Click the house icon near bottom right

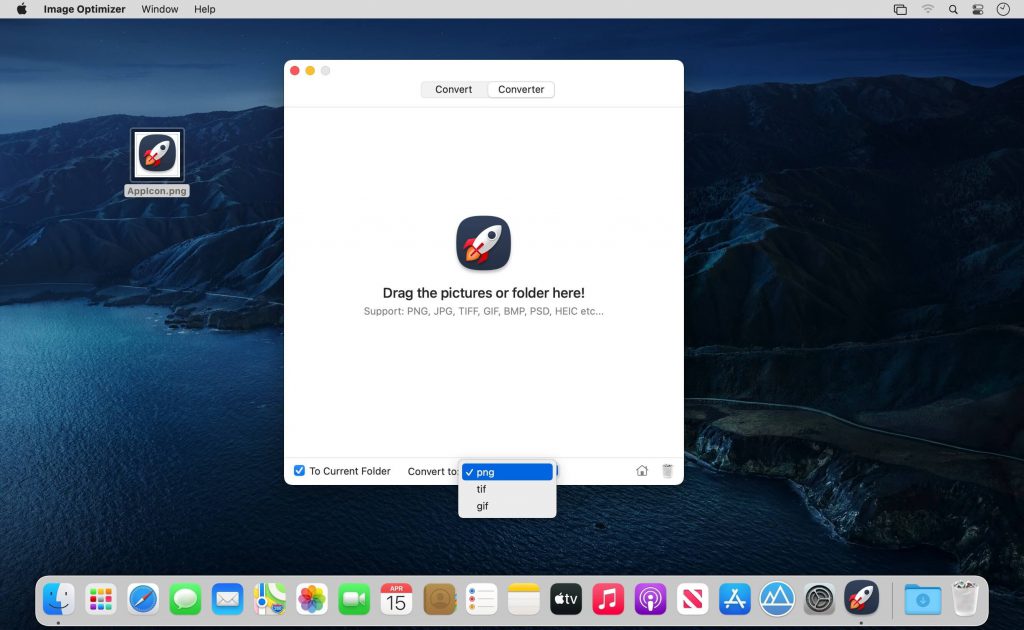[x=641, y=470]
